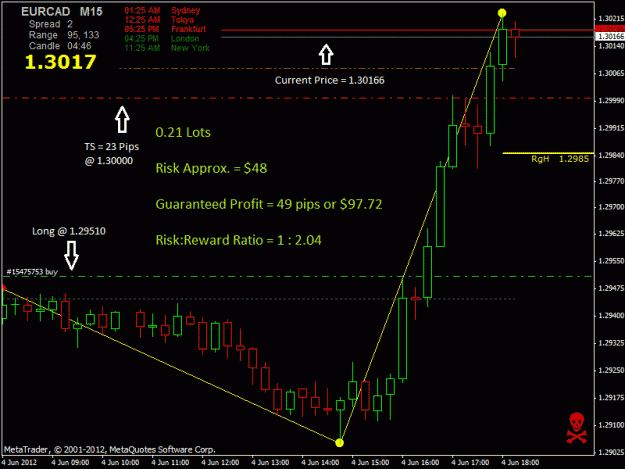Click the large yellow 1.3017 price
This screenshot has height=469, width=625.
pos(60,62)
